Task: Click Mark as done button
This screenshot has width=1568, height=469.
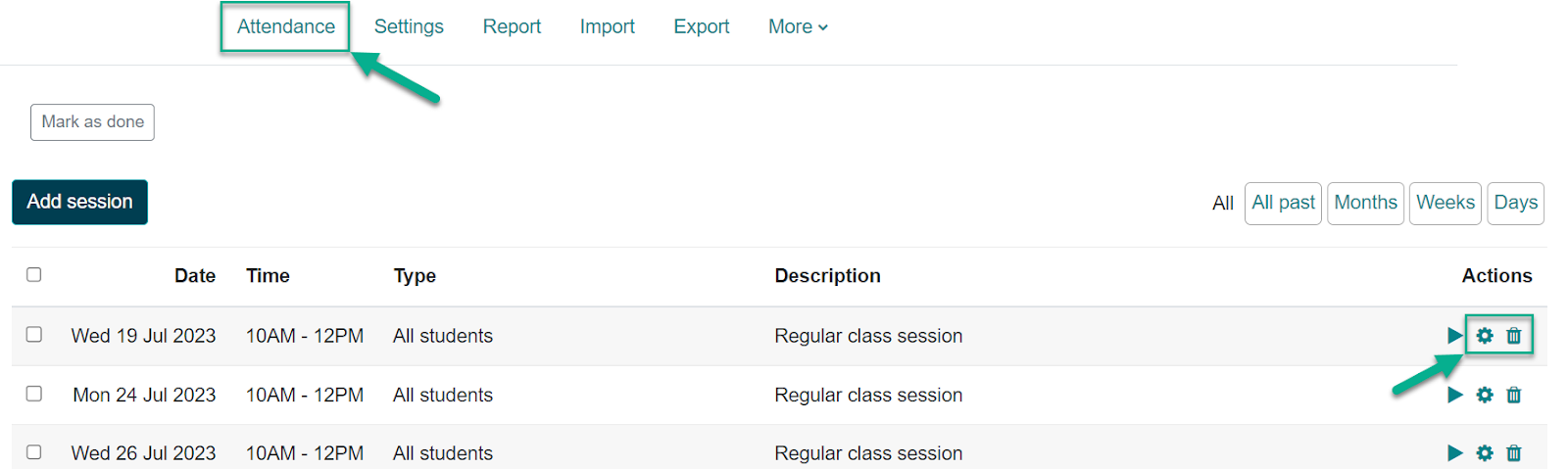Action: pos(92,122)
